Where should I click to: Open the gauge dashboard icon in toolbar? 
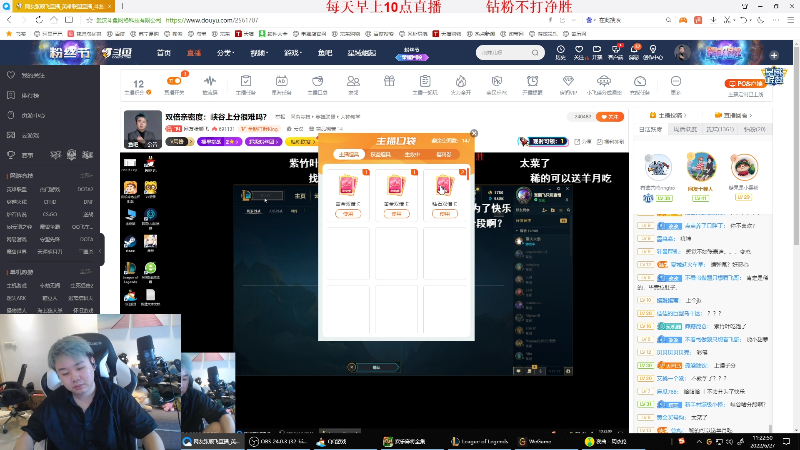click(x=640, y=81)
